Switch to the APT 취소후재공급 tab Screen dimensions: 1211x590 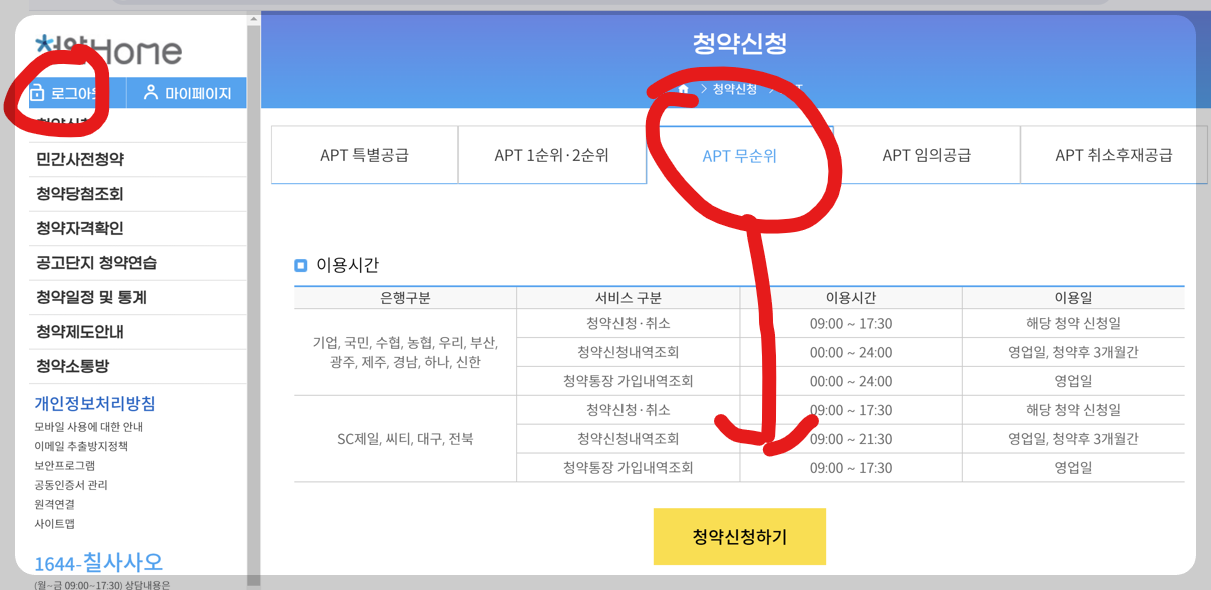pos(1114,155)
